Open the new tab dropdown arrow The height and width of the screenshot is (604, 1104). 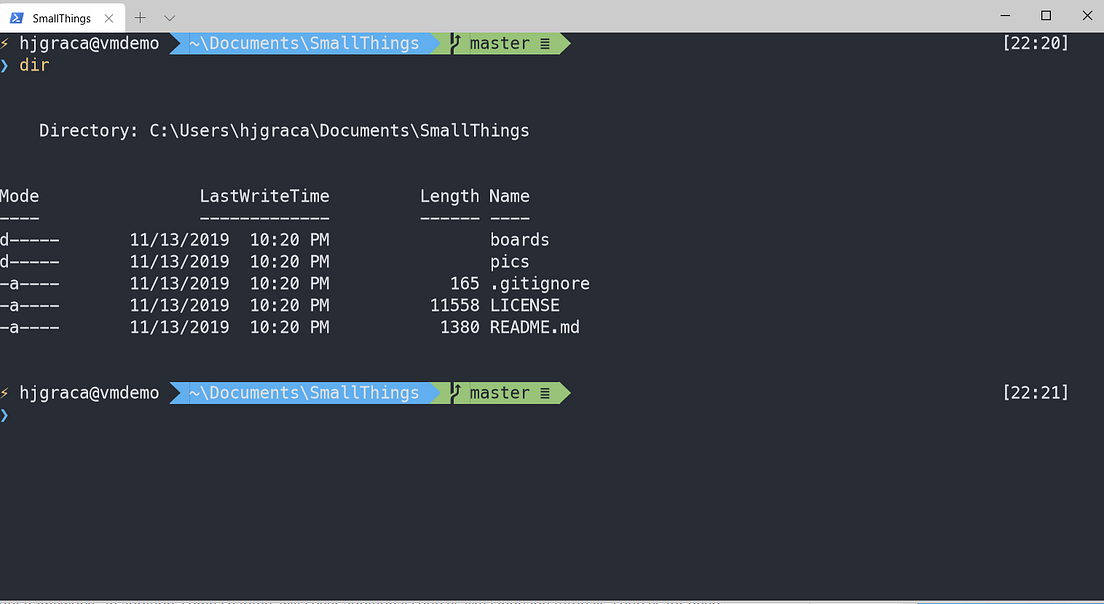[x=168, y=17]
